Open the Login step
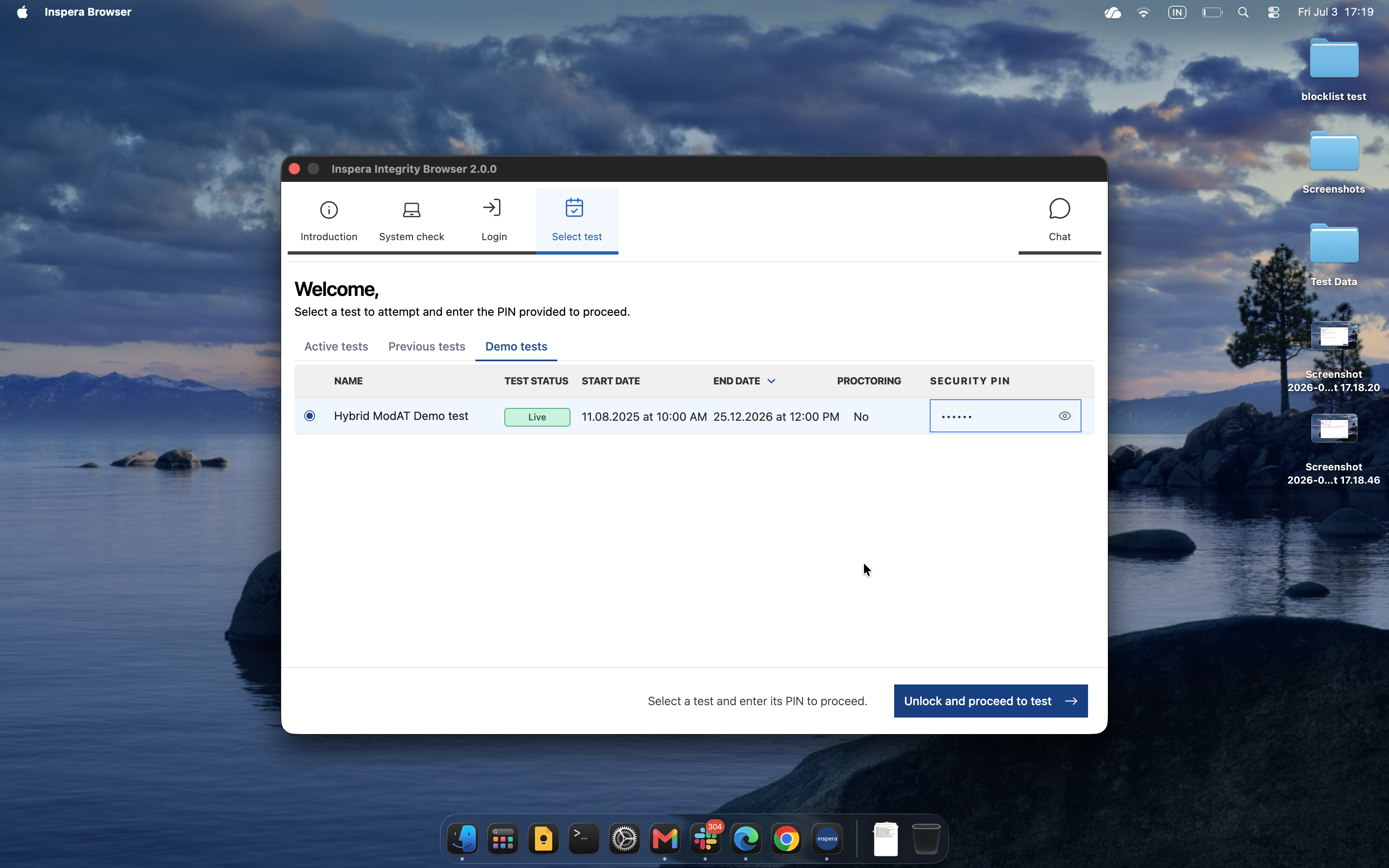This screenshot has height=868, width=1389. tap(494, 221)
